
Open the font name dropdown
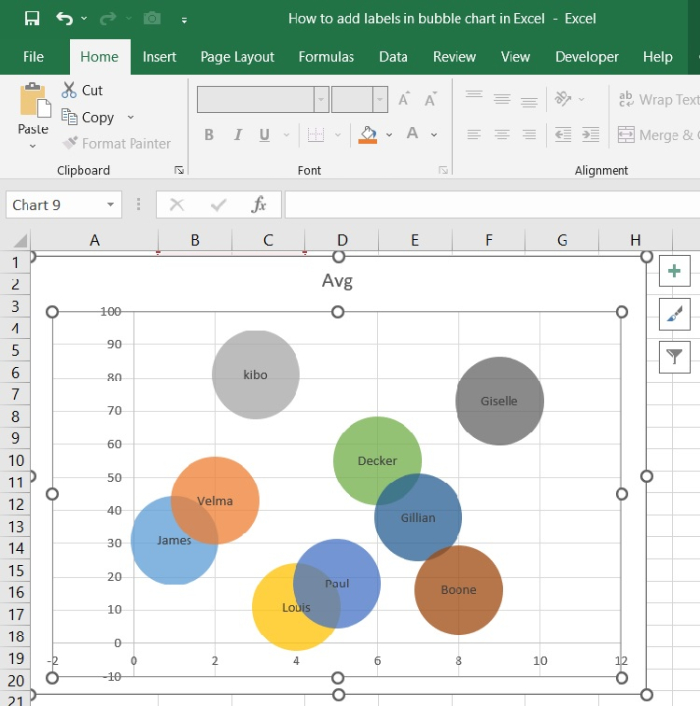pyautogui.click(x=321, y=99)
